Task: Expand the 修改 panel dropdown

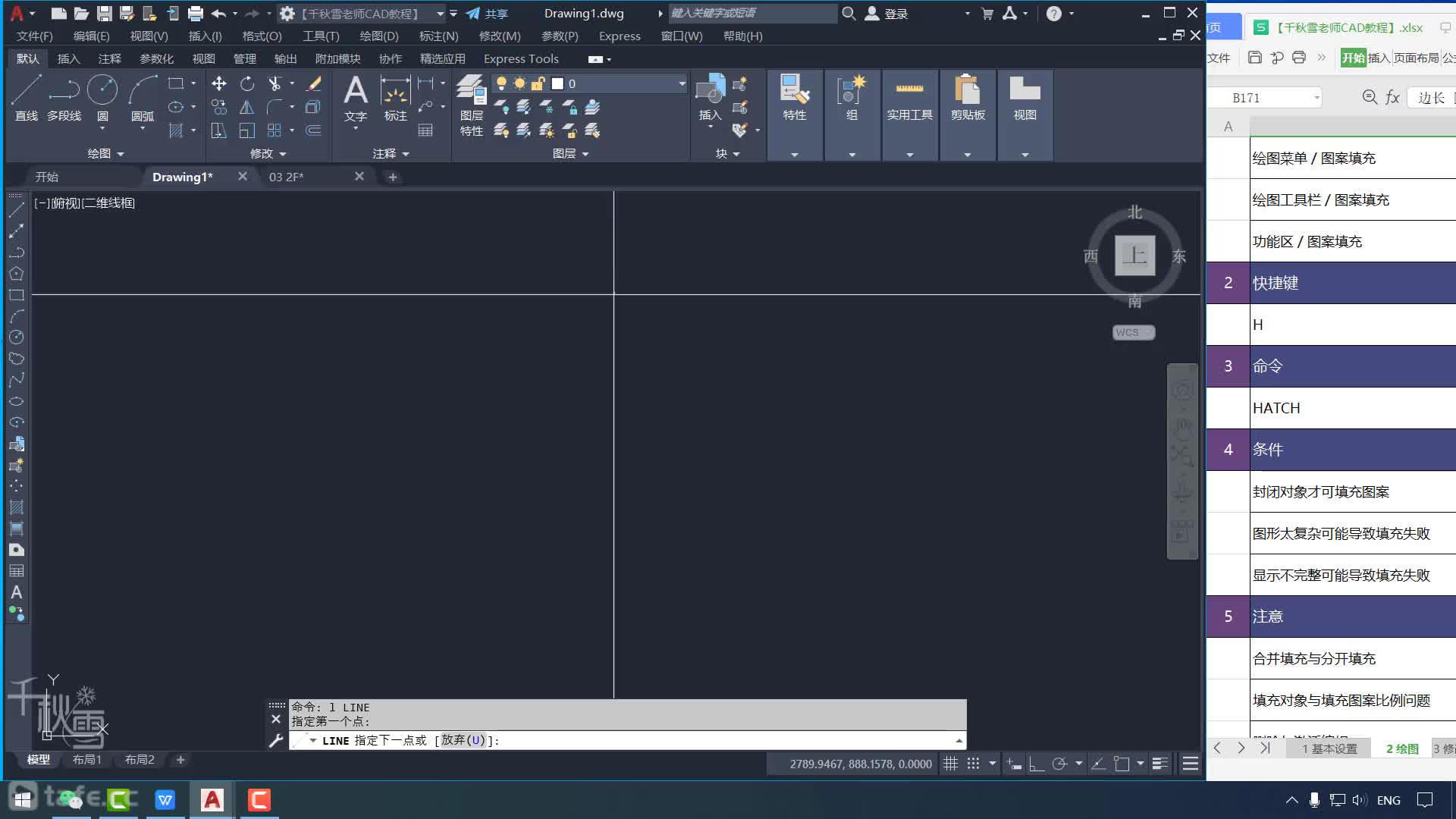Action: click(x=268, y=153)
